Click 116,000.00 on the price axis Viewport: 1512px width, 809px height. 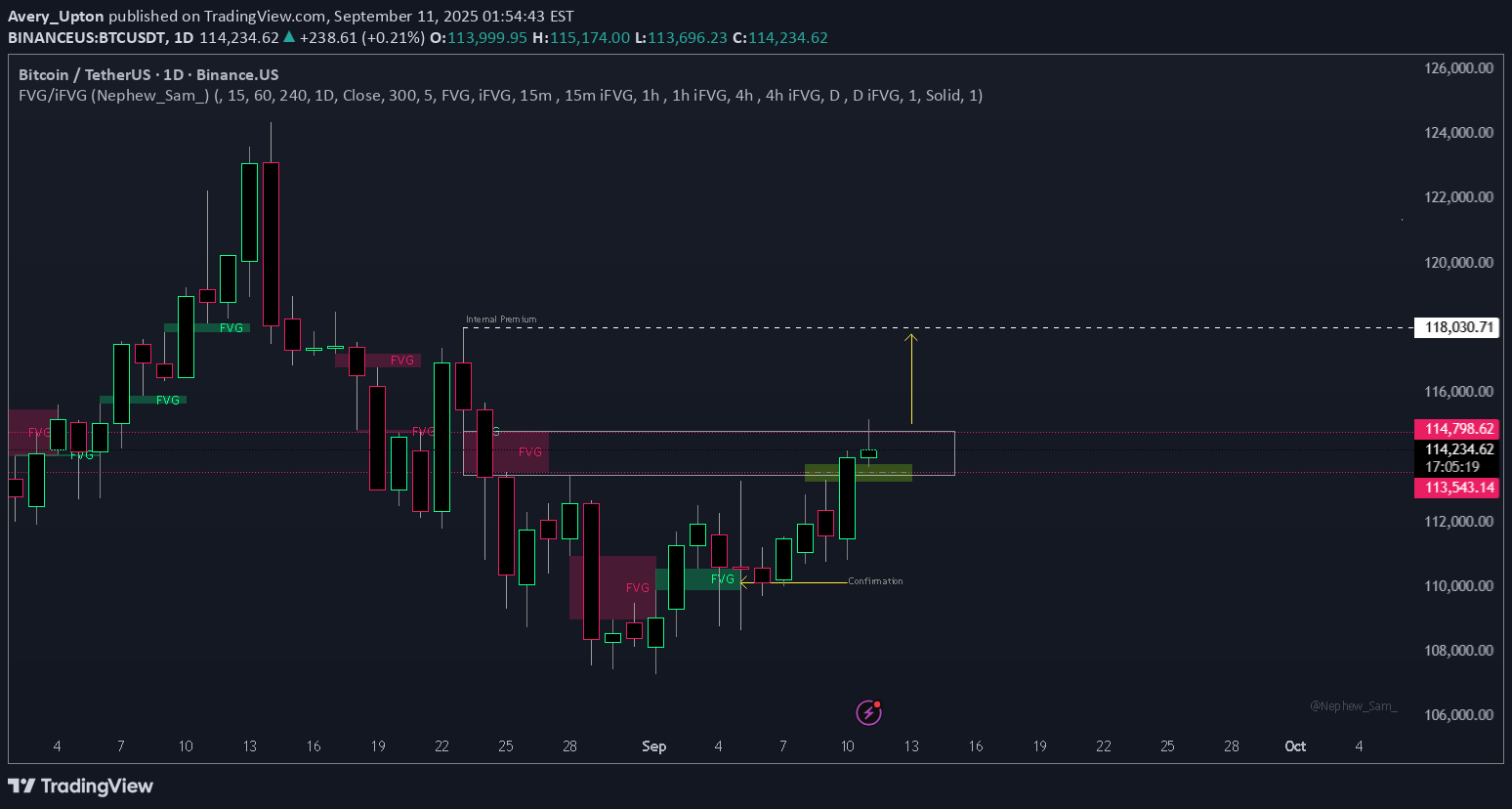click(1458, 392)
